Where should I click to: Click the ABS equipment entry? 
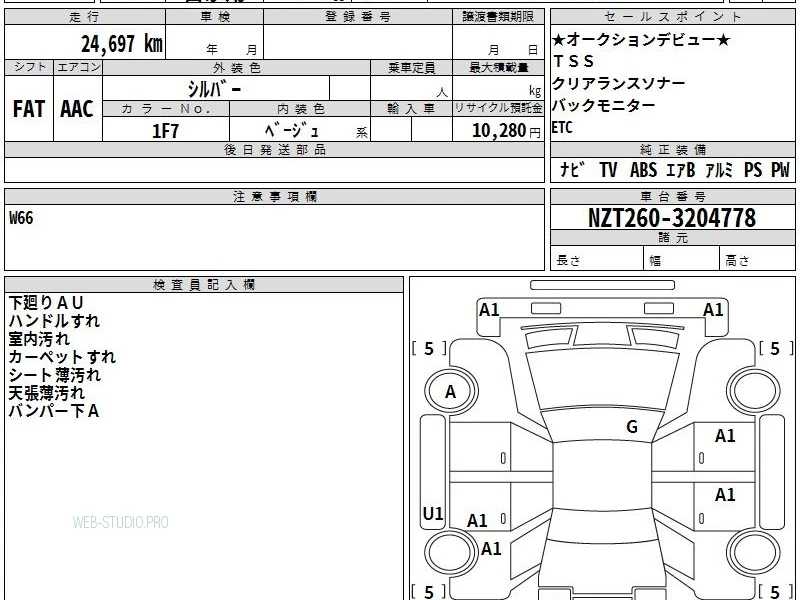coord(643,170)
